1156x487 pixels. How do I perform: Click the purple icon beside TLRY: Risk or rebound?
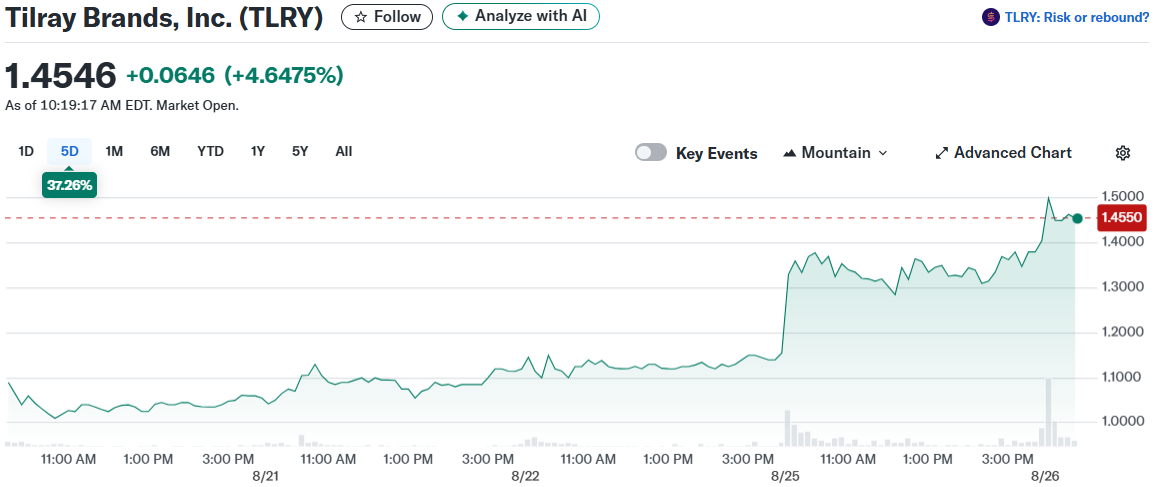pyautogui.click(x=991, y=17)
